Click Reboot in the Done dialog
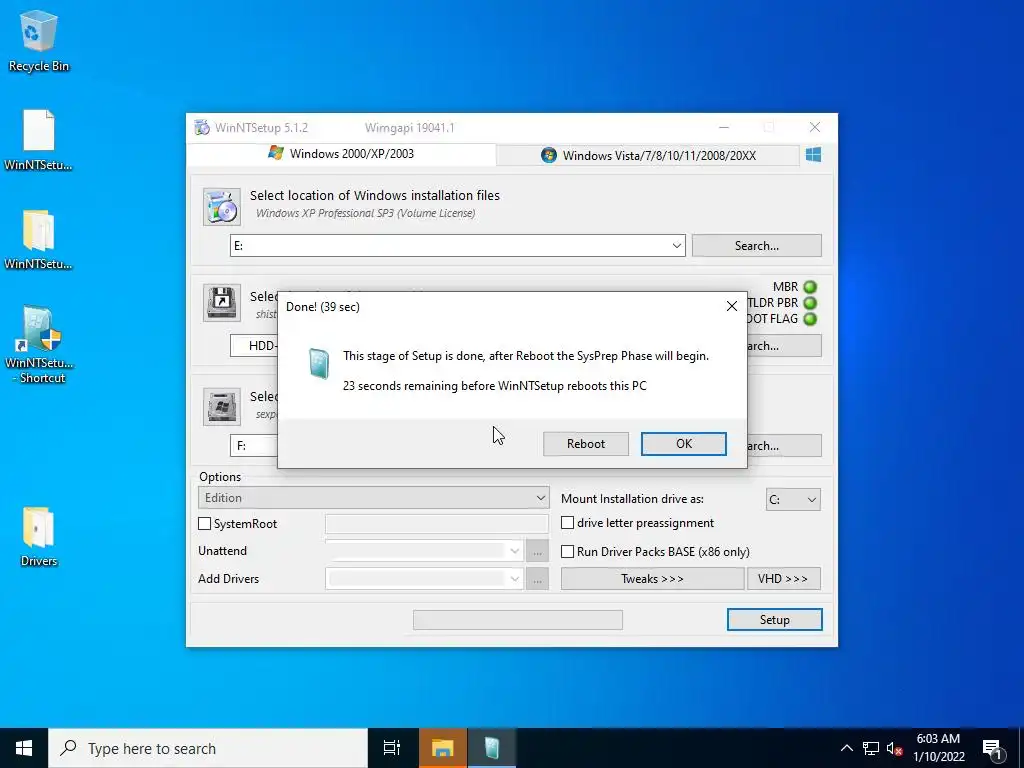The image size is (1024, 768). 586,444
